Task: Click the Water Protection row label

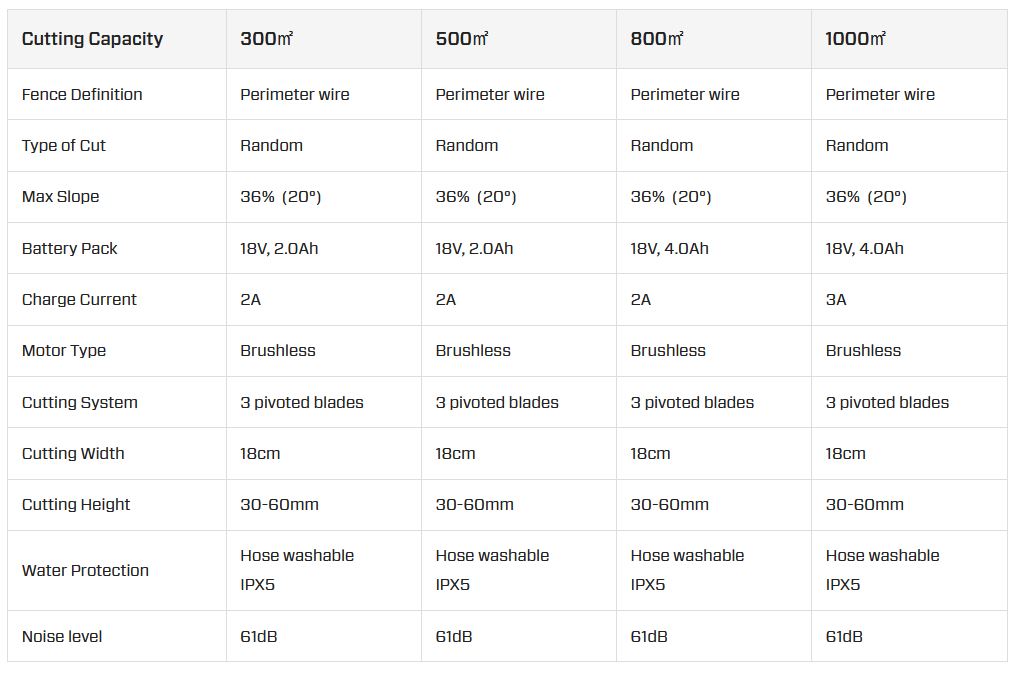Action: click(x=85, y=570)
